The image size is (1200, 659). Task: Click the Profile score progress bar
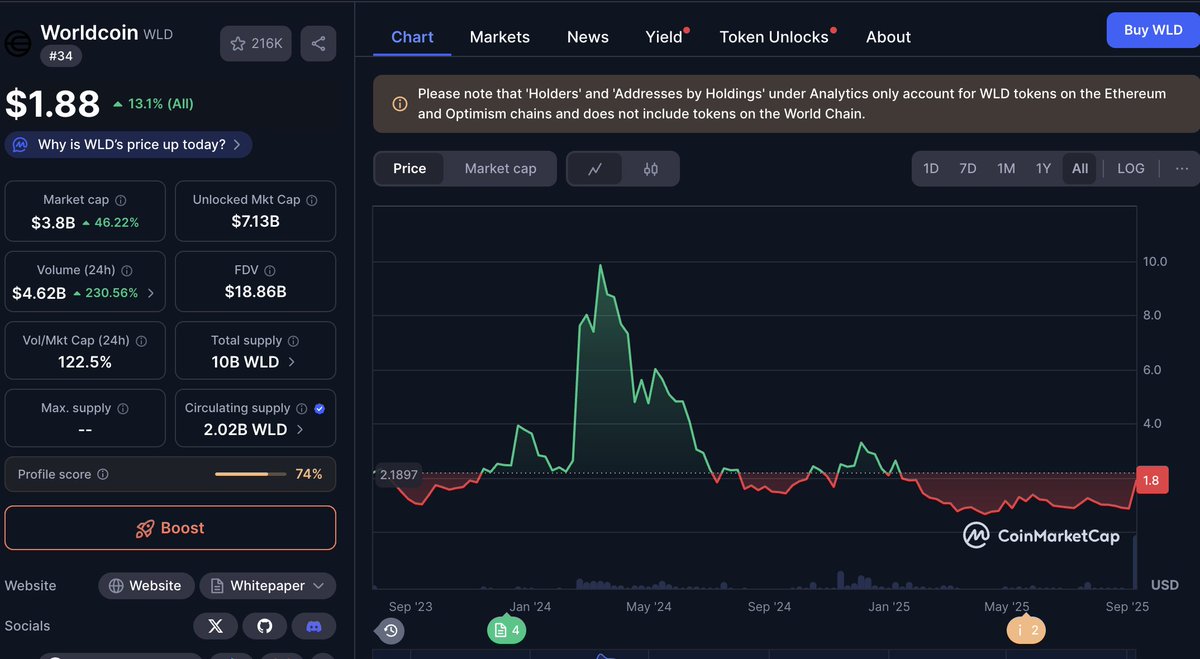[x=249, y=474]
